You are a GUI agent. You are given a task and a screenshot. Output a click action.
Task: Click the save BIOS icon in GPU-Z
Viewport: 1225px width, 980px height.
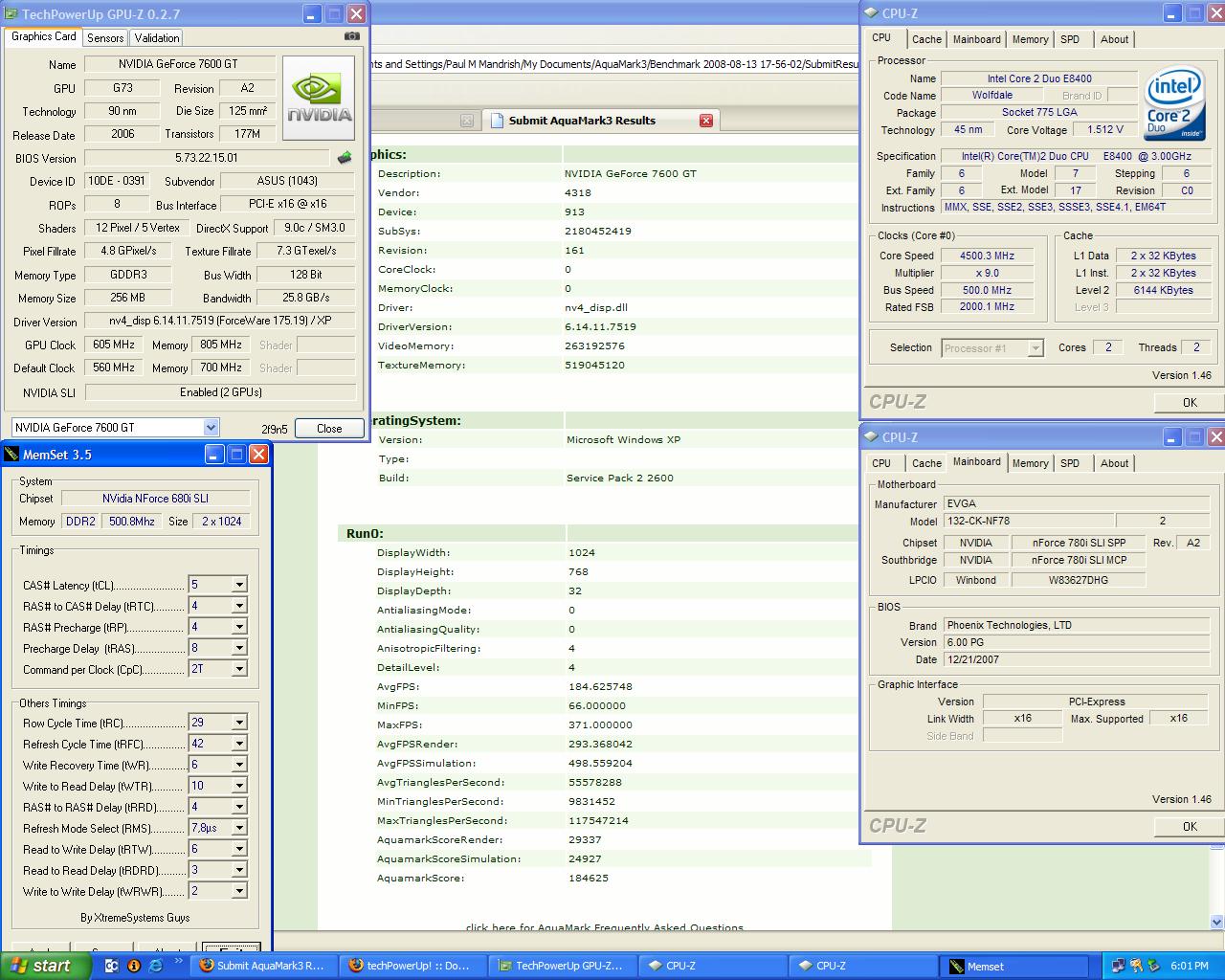click(345, 158)
